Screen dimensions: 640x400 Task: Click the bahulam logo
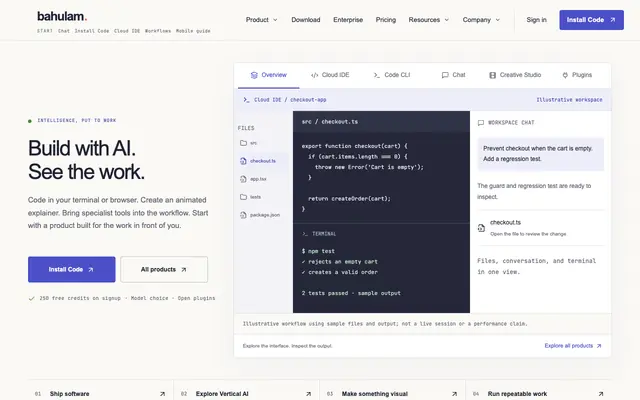[62, 16]
